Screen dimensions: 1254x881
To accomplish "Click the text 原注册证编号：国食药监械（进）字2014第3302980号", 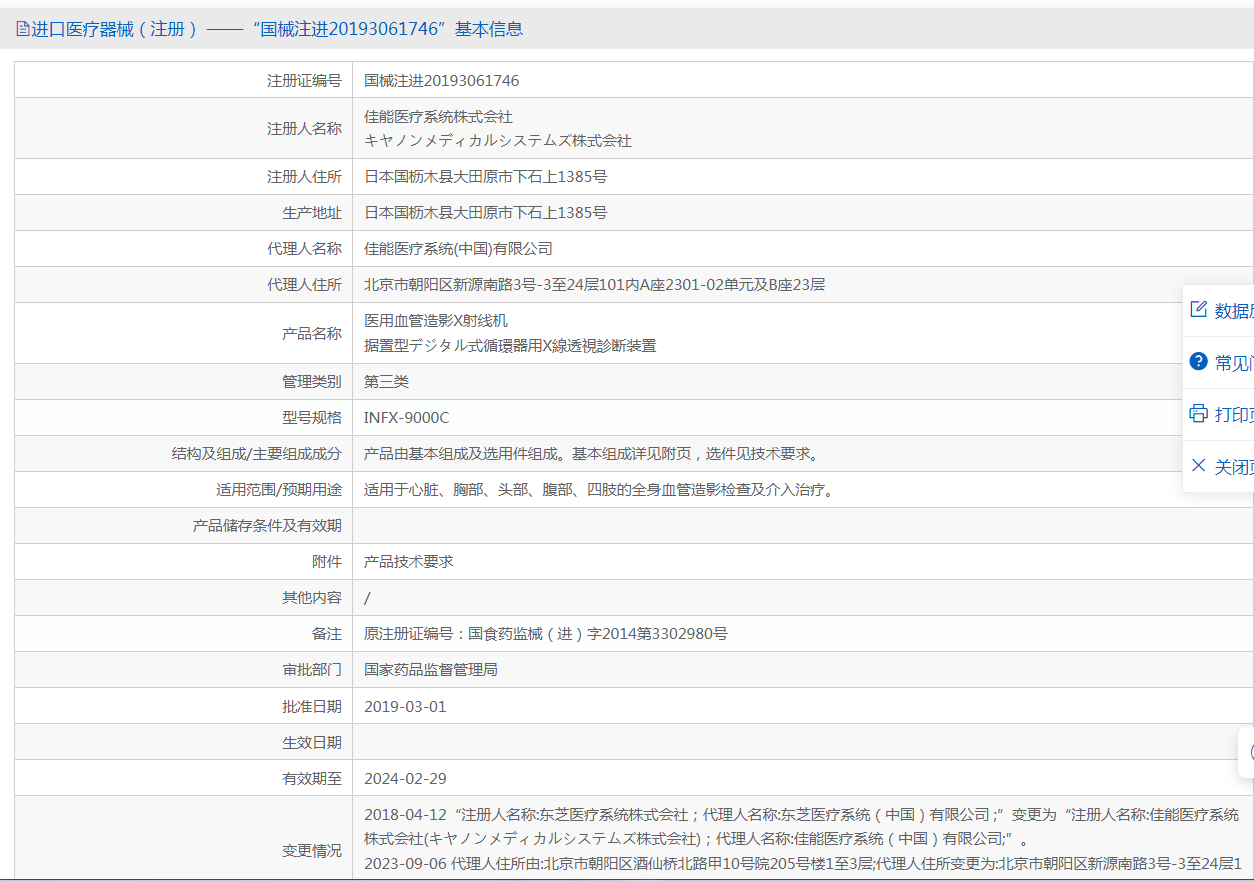I will coord(545,633).
